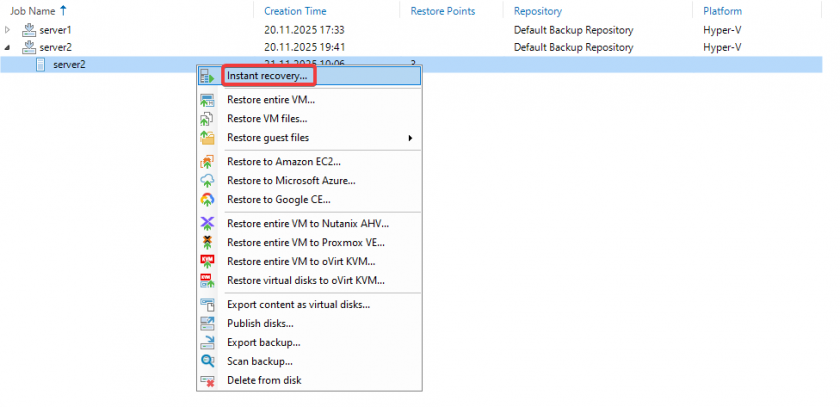Select Restore VM files... menu entry

pyautogui.click(x=266, y=119)
